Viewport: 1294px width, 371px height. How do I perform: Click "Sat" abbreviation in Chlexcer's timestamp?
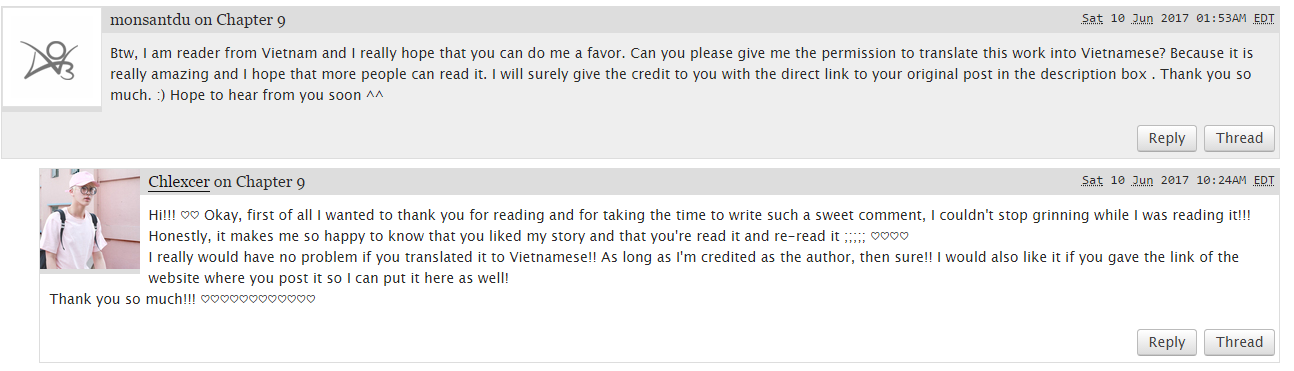pos(1092,181)
